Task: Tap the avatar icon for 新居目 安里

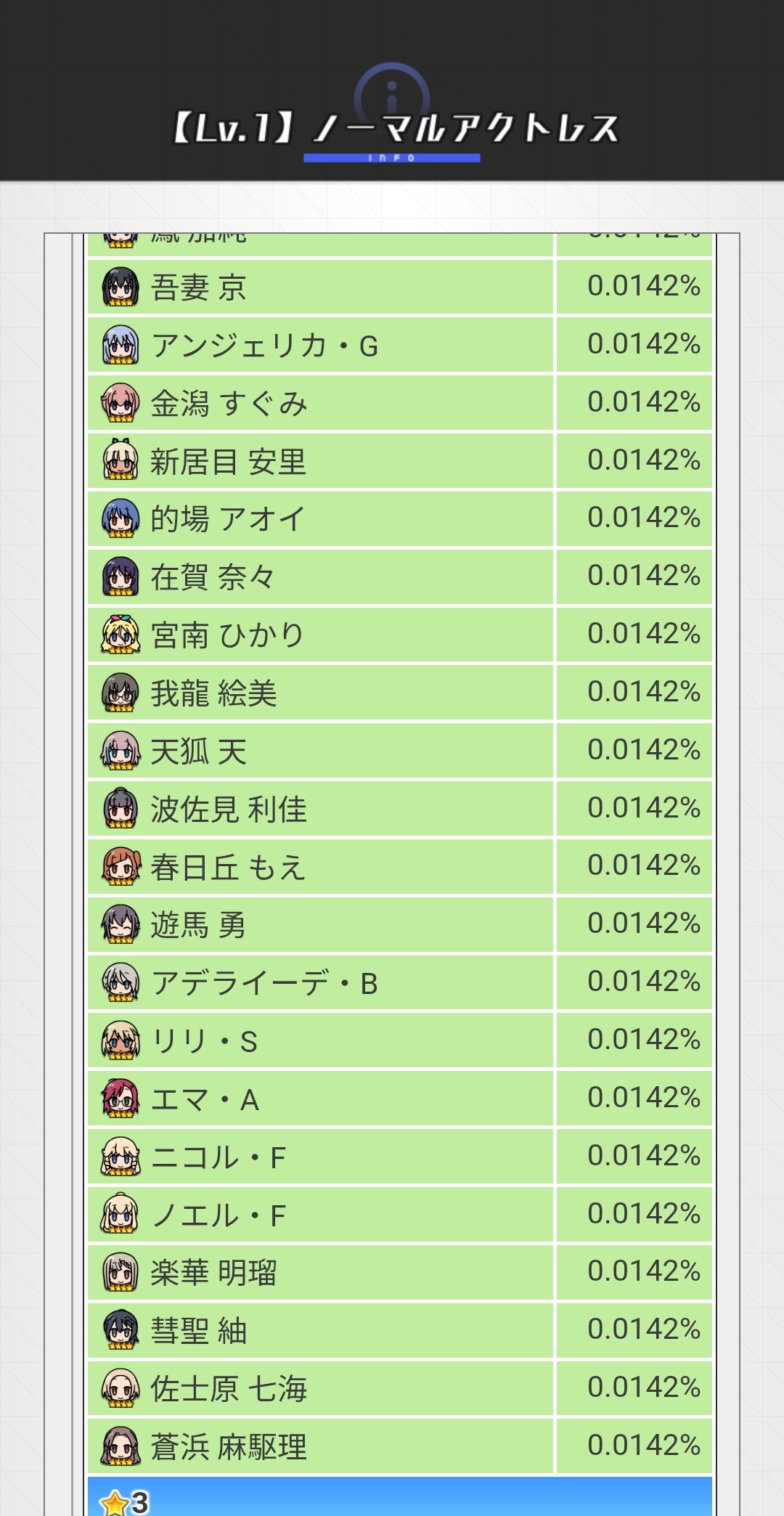Action: pyautogui.click(x=121, y=460)
